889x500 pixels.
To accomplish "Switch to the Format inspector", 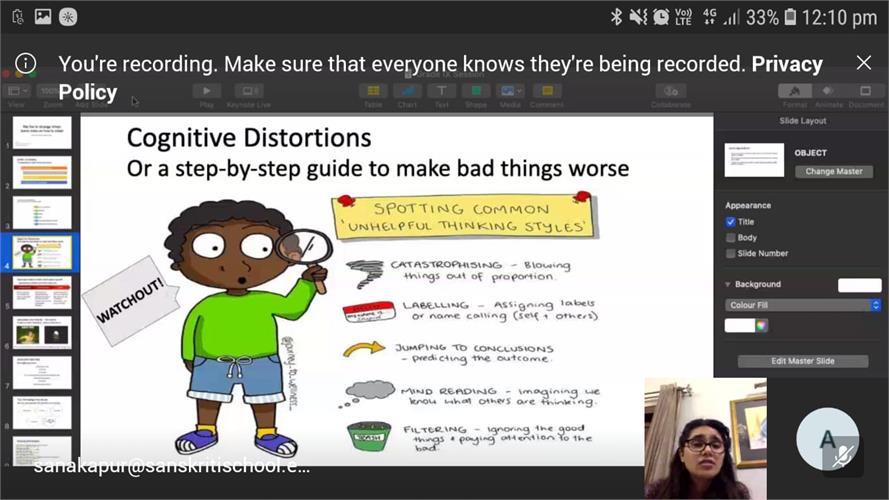I will point(795,91).
